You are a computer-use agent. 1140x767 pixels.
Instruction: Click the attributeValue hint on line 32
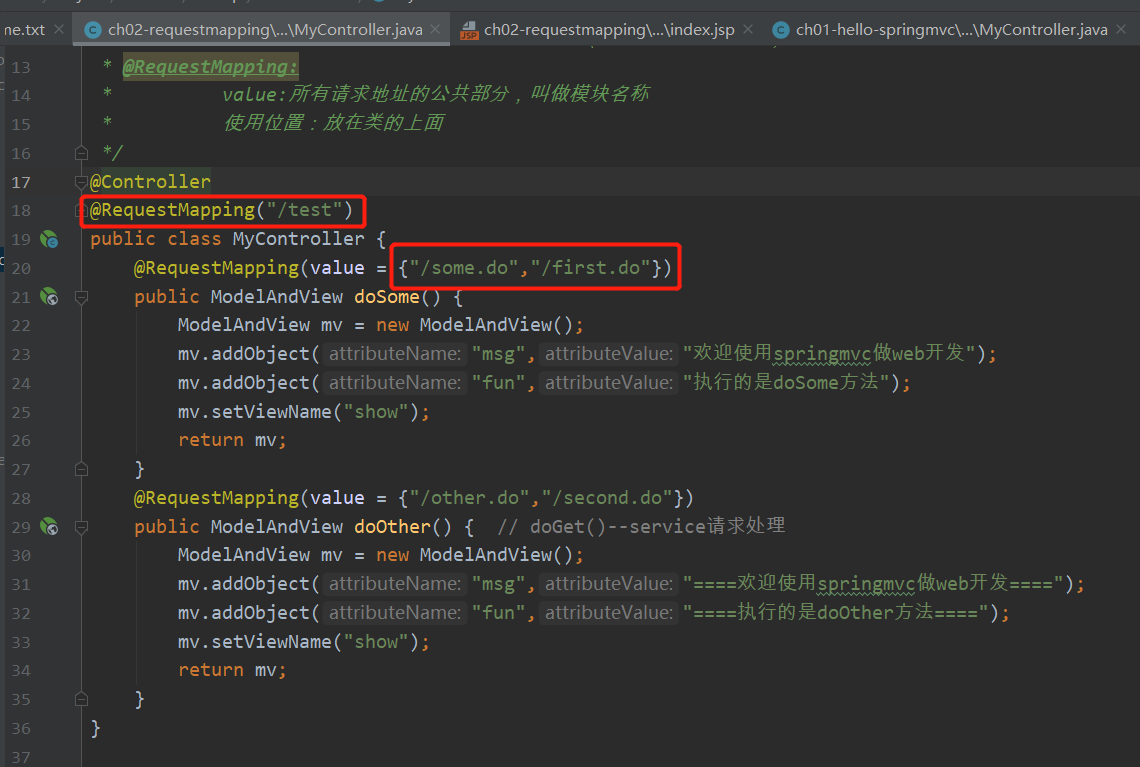tap(609, 613)
